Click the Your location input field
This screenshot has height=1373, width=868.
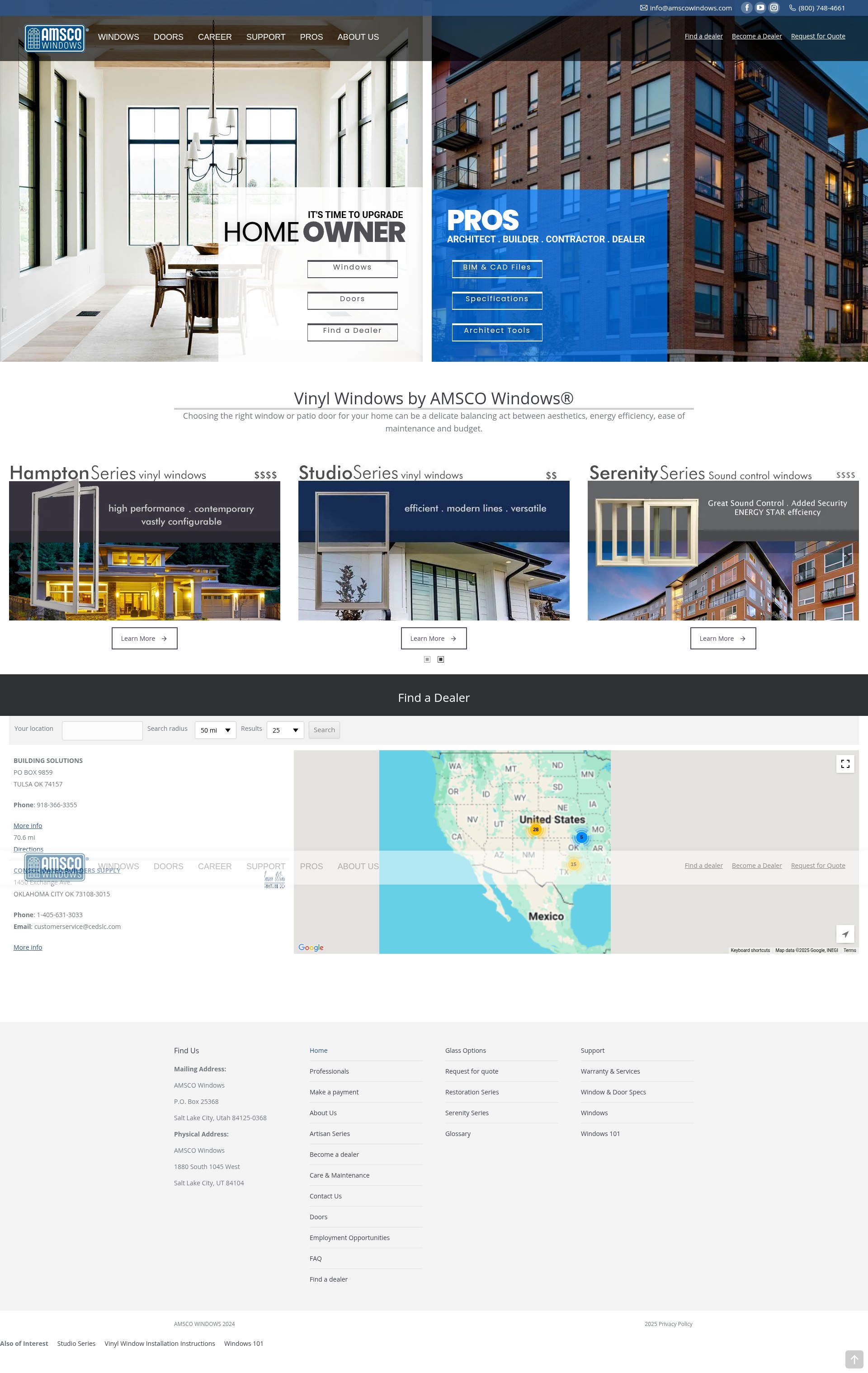coord(102,730)
